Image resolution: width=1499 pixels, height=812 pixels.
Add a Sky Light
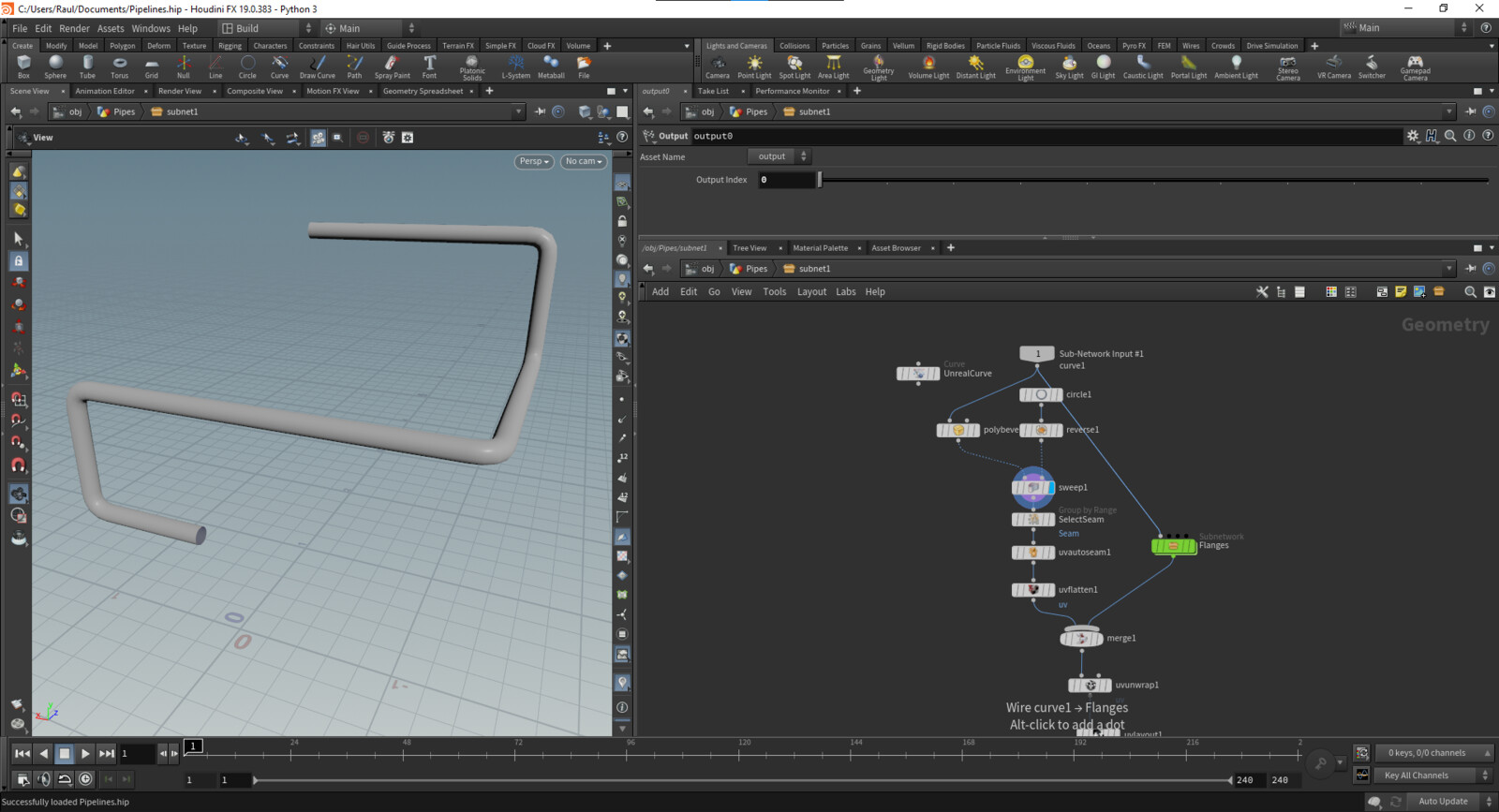pos(1069,66)
